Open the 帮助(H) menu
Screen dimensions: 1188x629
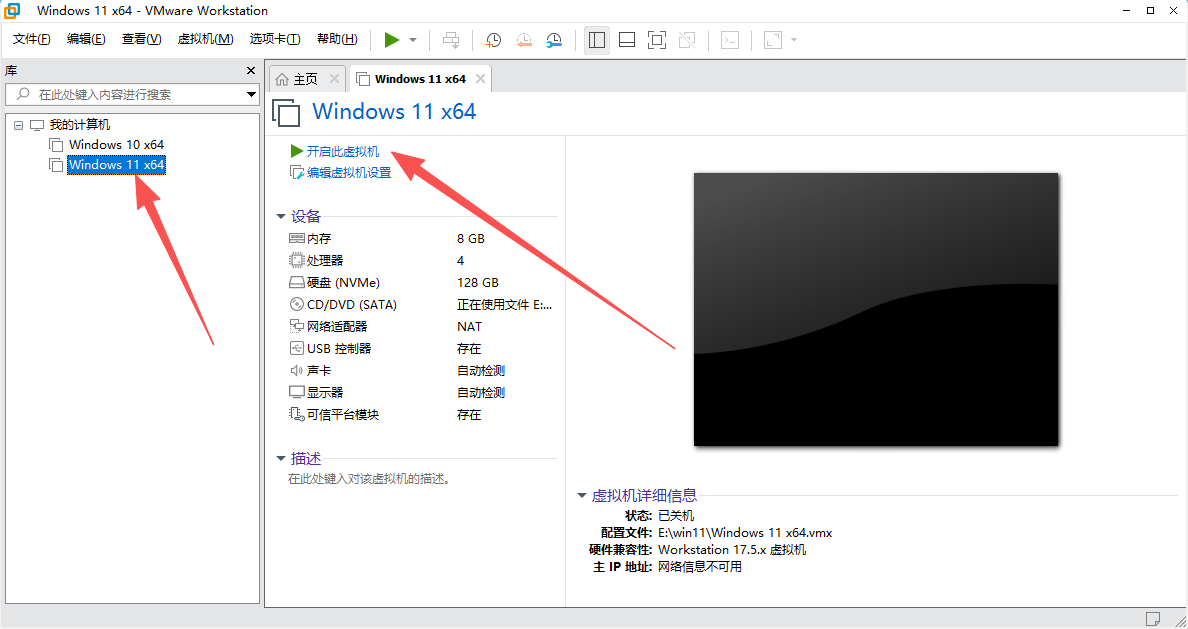click(x=337, y=39)
